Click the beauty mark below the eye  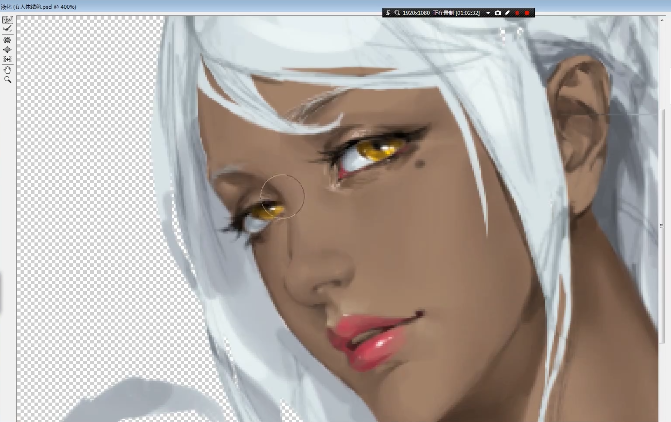(419, 163)
